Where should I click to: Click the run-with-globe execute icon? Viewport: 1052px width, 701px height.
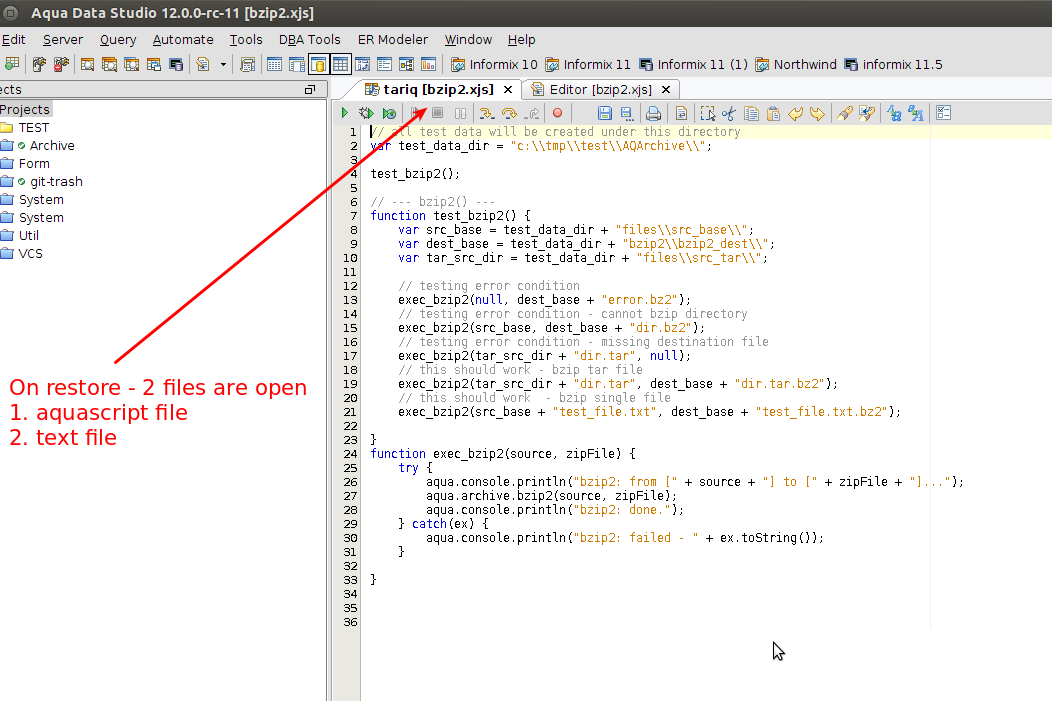[389, 113]
